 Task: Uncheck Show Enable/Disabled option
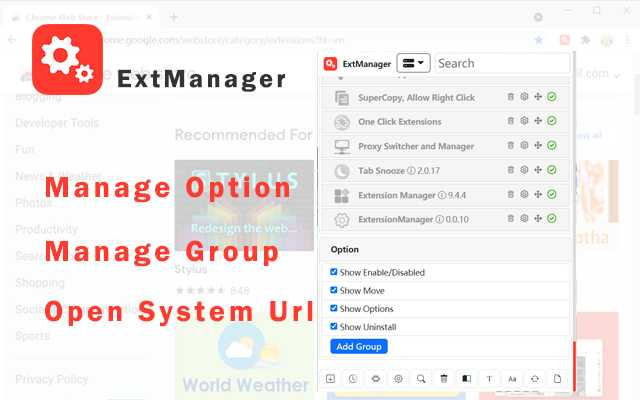(334, 272)
